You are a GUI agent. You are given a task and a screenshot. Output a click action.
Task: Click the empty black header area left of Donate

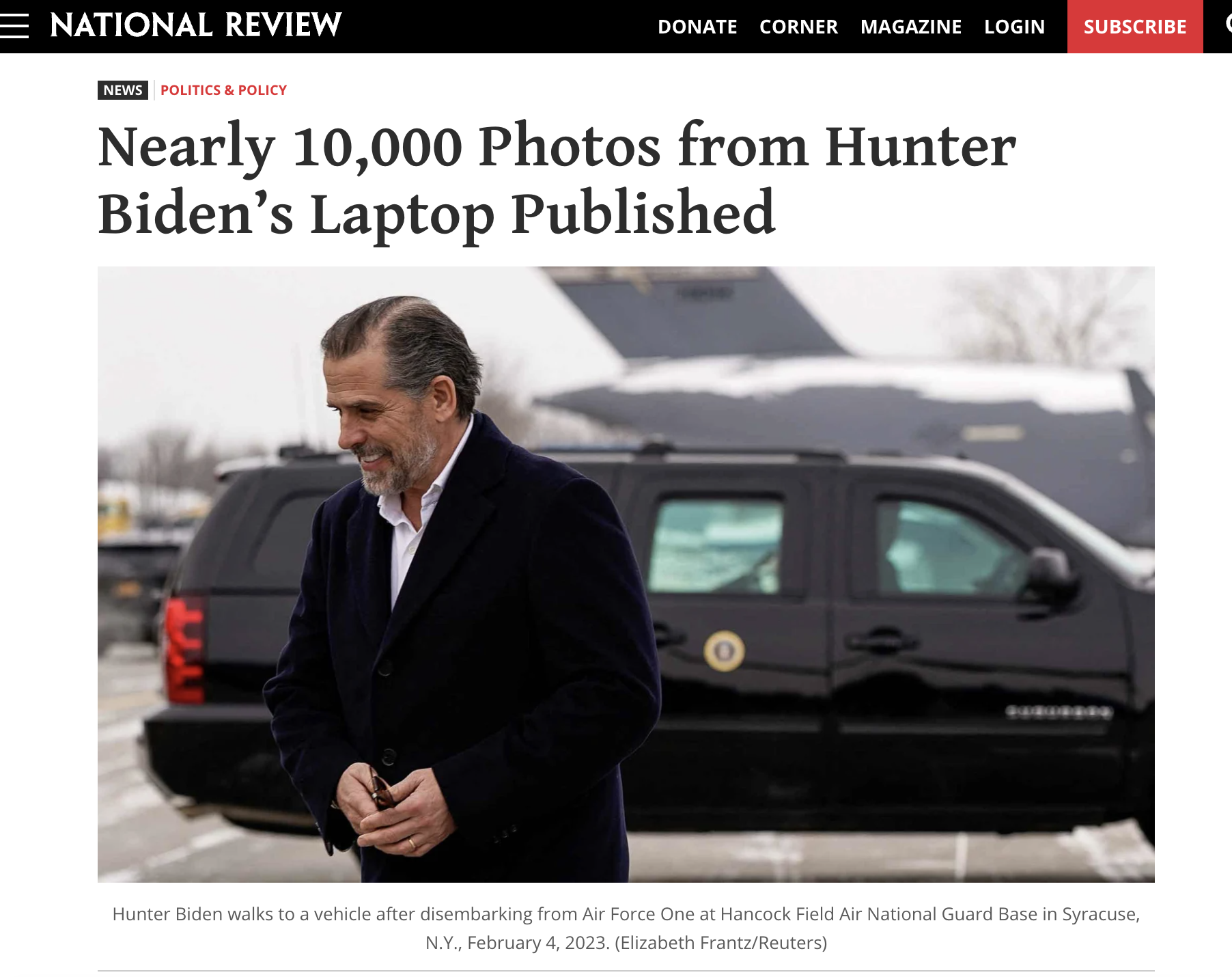(x=499, y=27)
